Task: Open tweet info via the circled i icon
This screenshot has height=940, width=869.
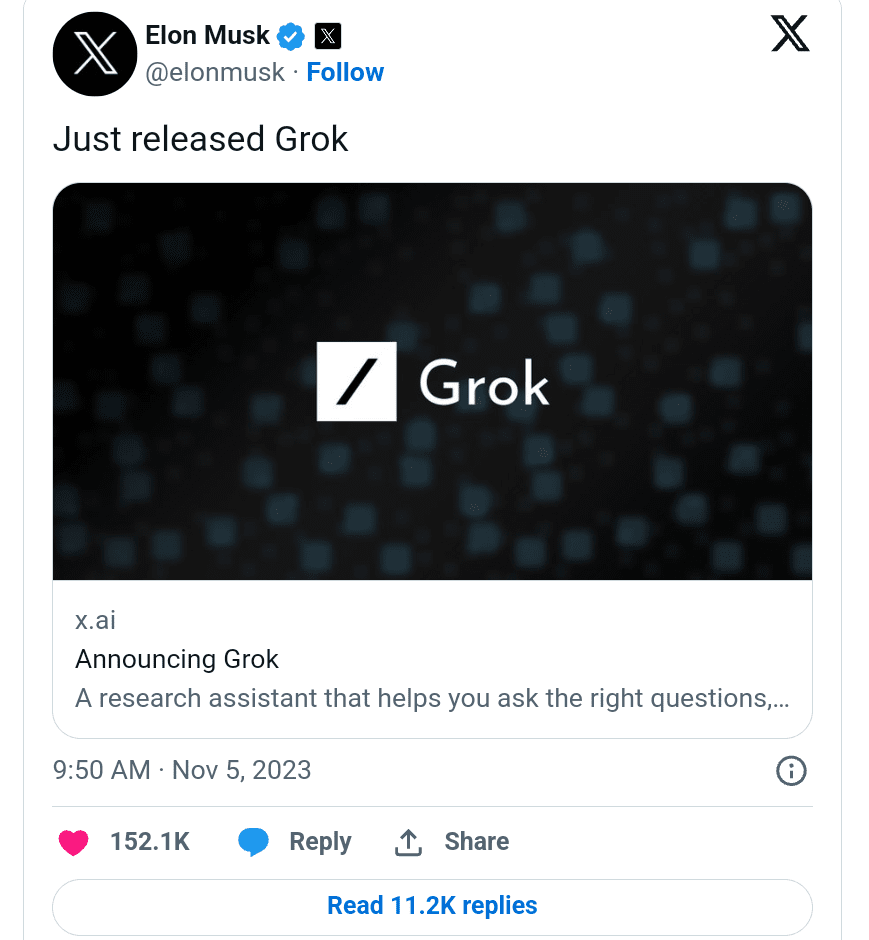Action: click(x=791, y=771)
